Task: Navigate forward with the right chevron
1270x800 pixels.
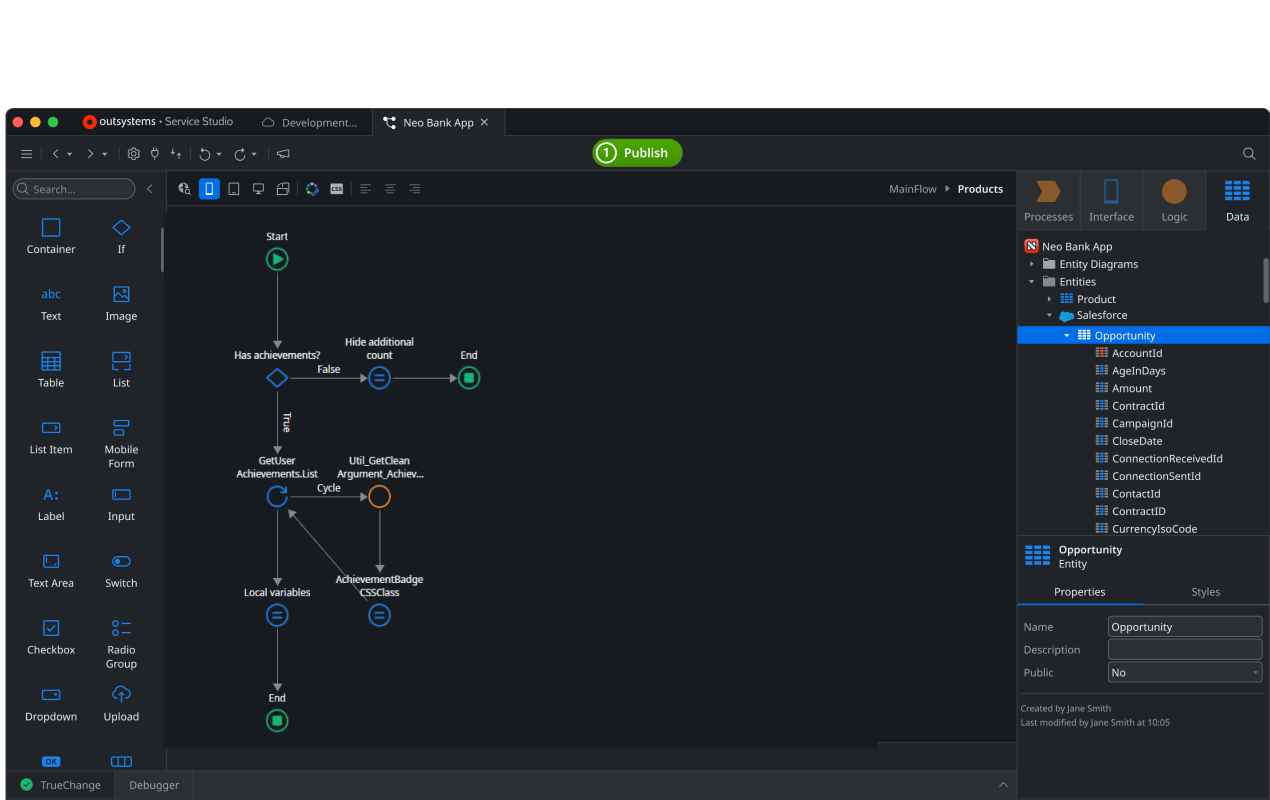Action: click(90, 154)
